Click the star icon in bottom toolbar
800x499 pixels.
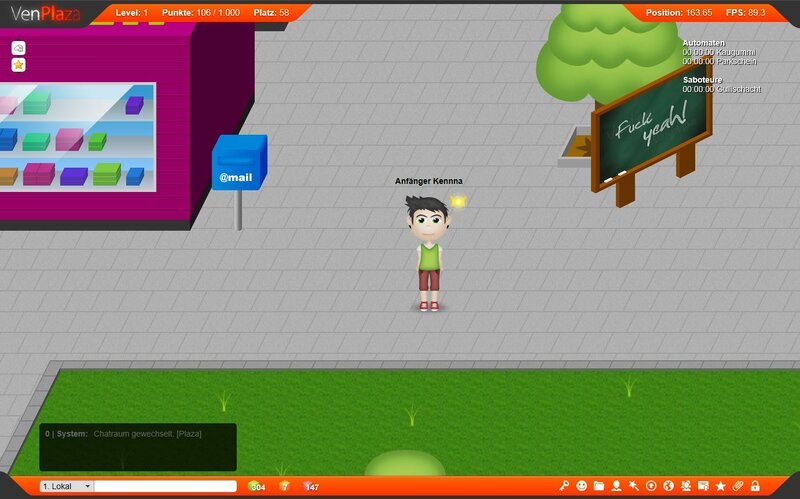(720, 486)
